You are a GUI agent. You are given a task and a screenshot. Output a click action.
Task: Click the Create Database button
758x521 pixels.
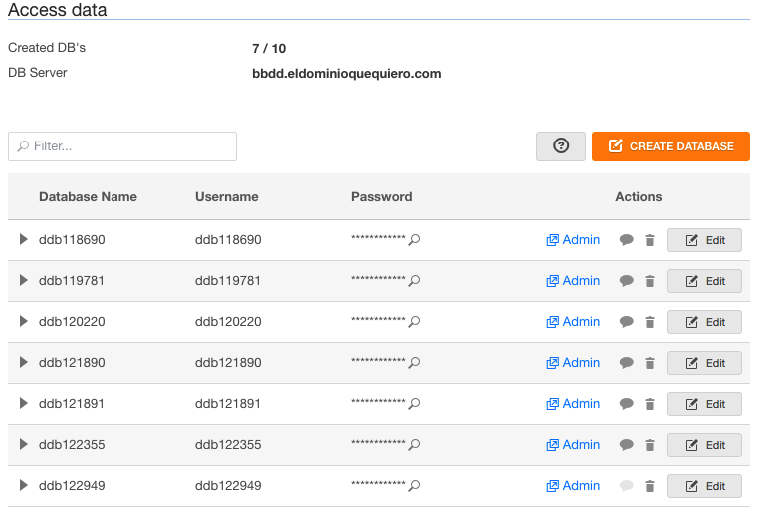(671, 146)
